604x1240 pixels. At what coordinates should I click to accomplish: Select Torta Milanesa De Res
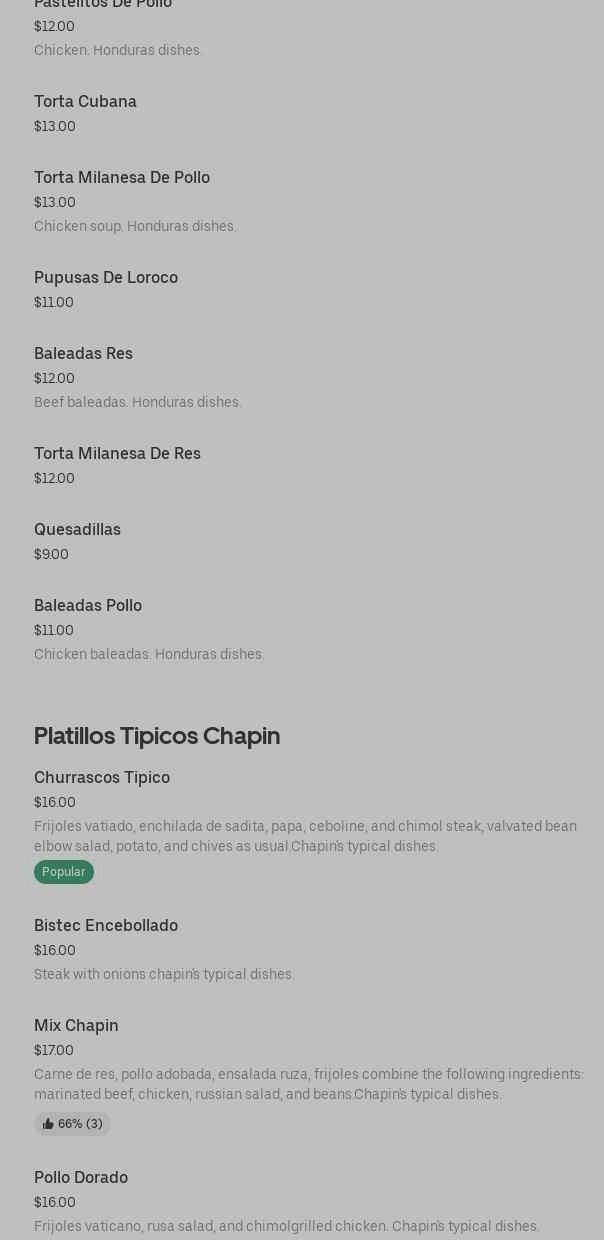[x=117, y=454]
